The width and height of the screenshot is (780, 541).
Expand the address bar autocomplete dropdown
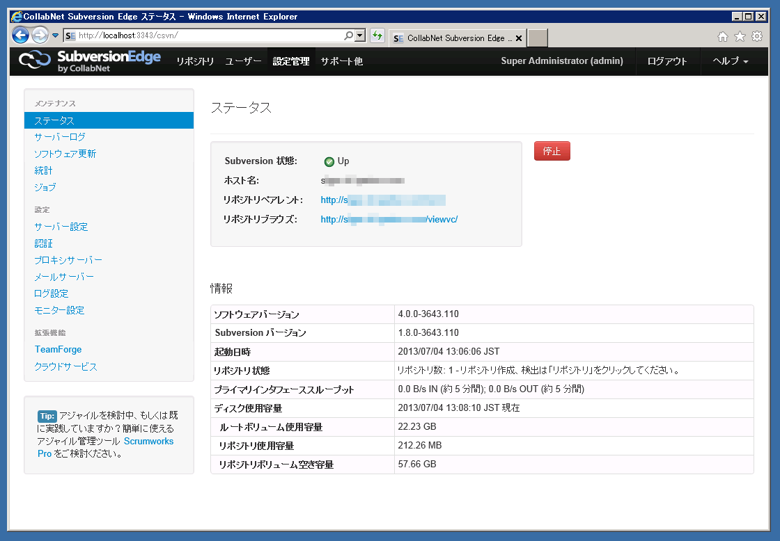[361, 36]
